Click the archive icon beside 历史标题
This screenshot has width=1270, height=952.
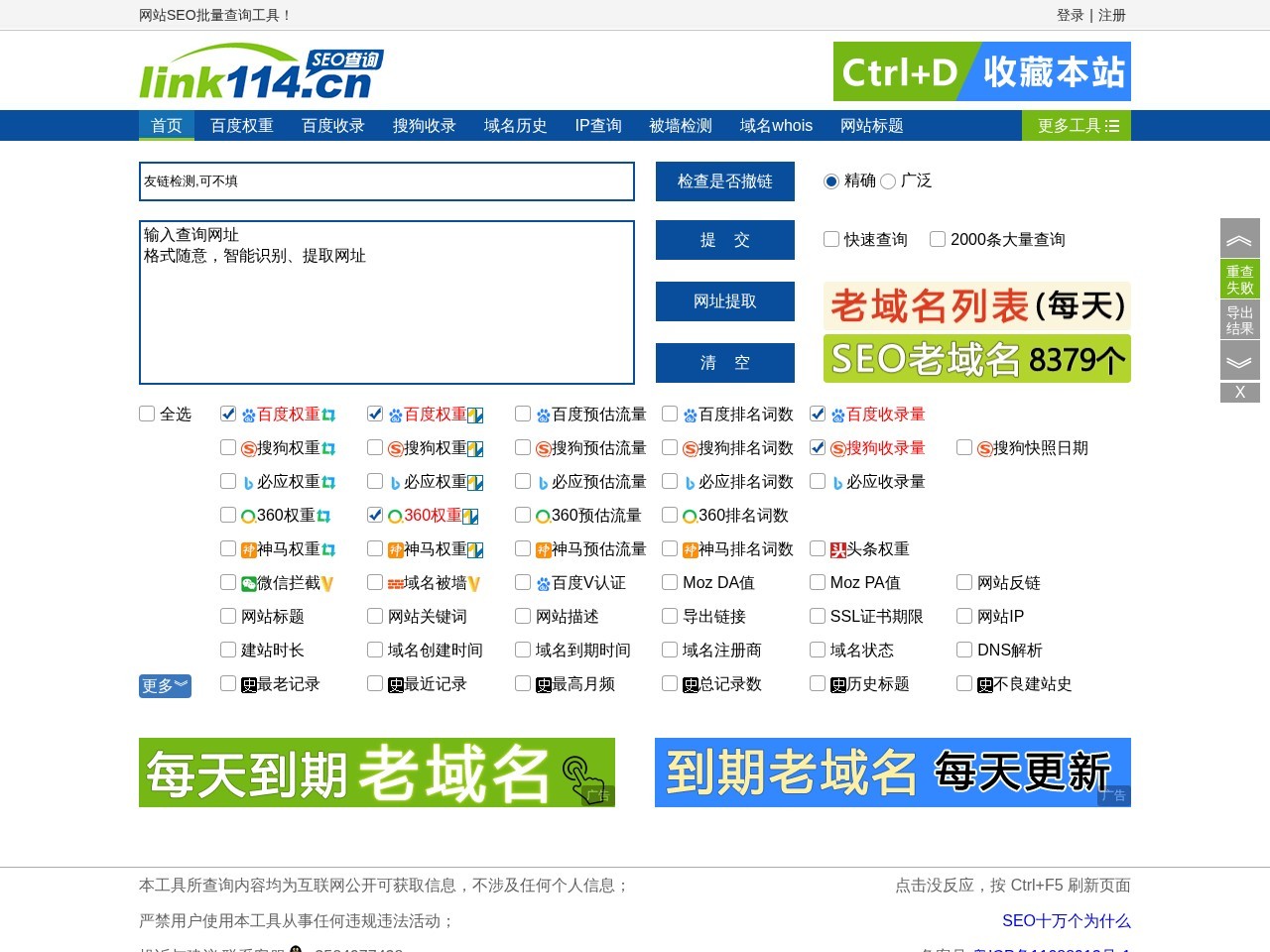point(838,685)
